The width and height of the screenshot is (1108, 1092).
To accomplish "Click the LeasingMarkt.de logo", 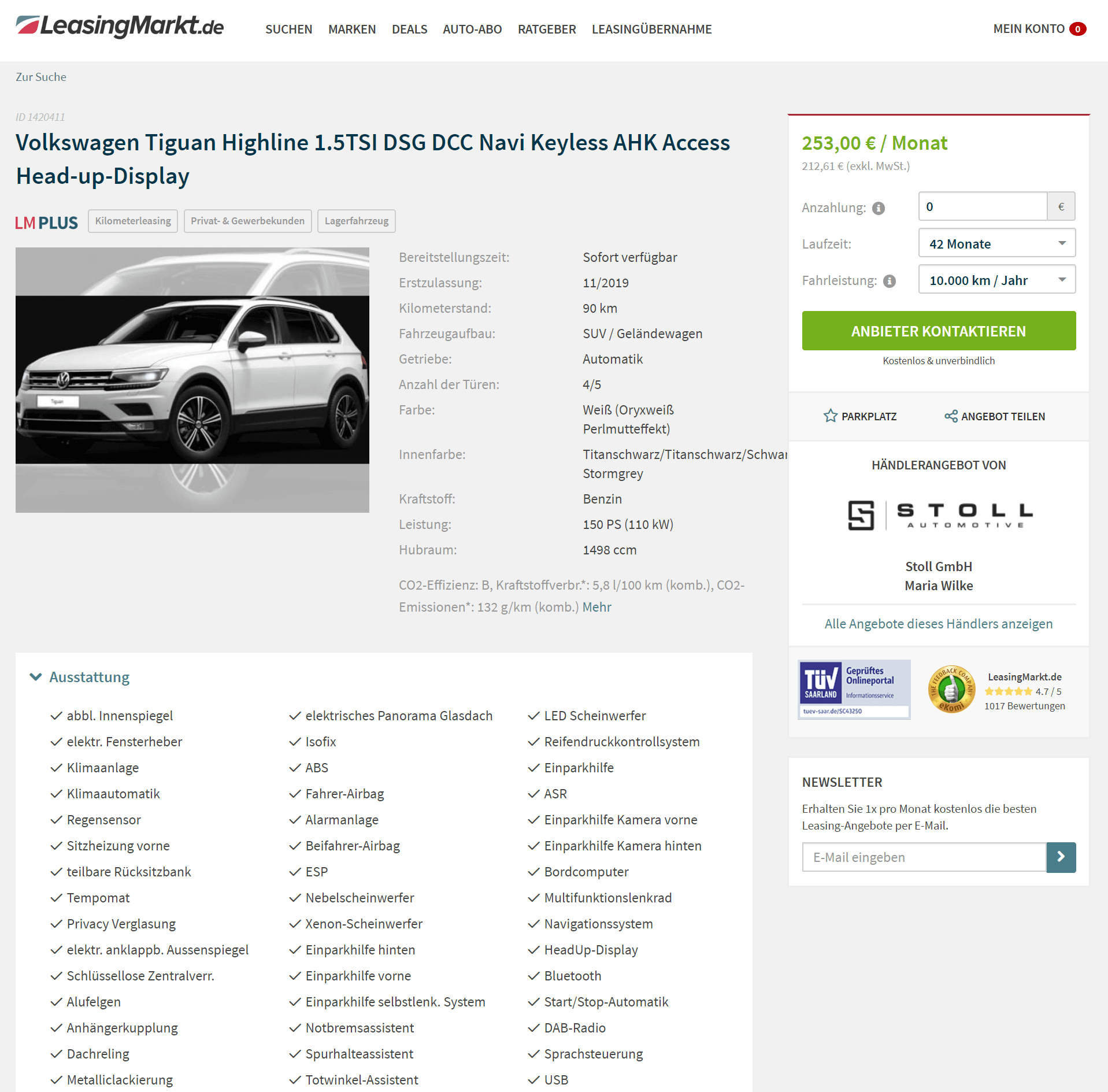I will pyautogui.click(x=120, y=27).
